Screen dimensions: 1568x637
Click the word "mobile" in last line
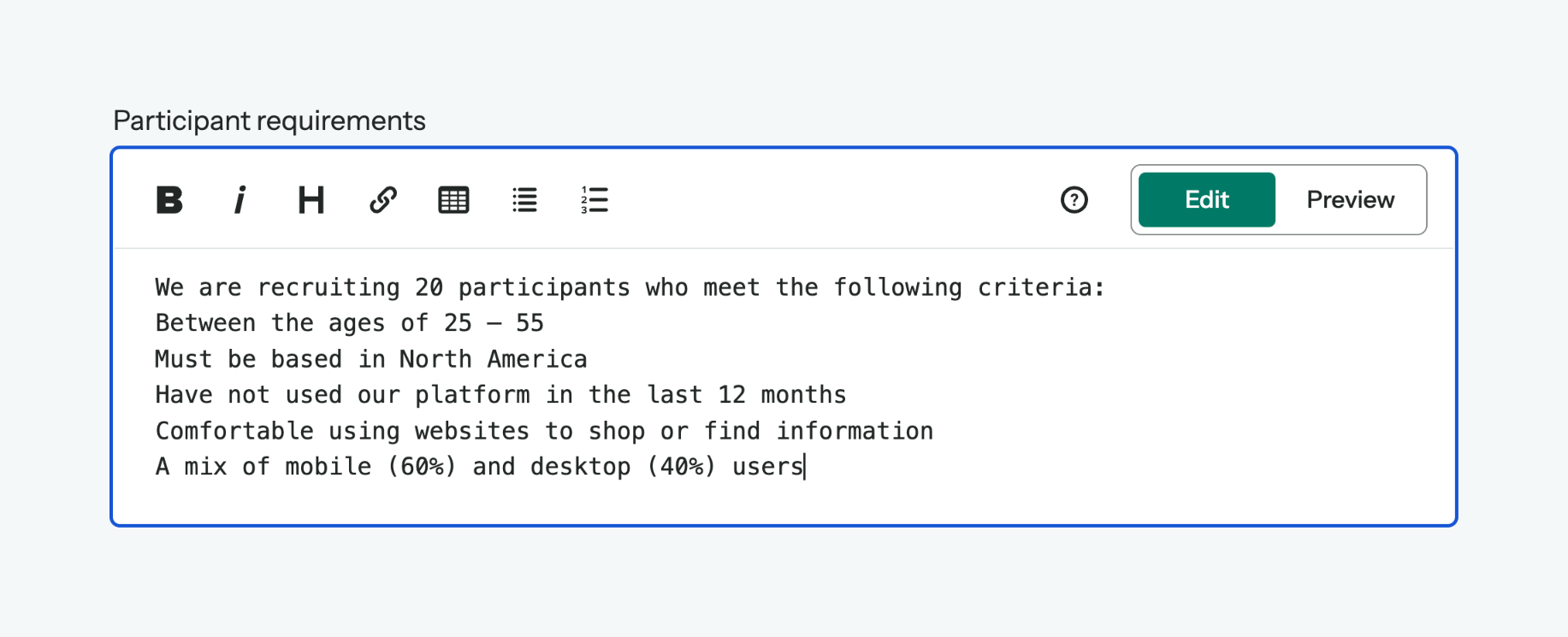pyautogui.click(x=328, y=467)
